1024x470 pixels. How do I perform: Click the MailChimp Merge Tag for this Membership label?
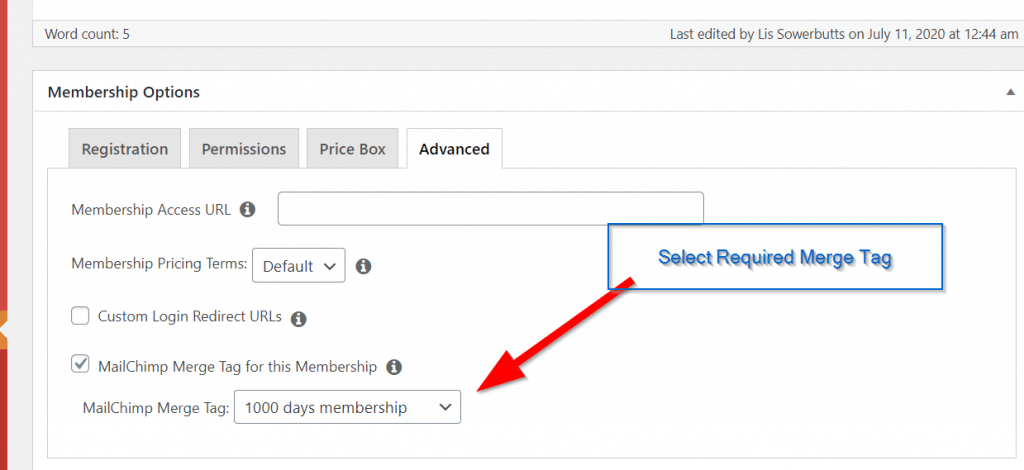[x=237, y=367]
